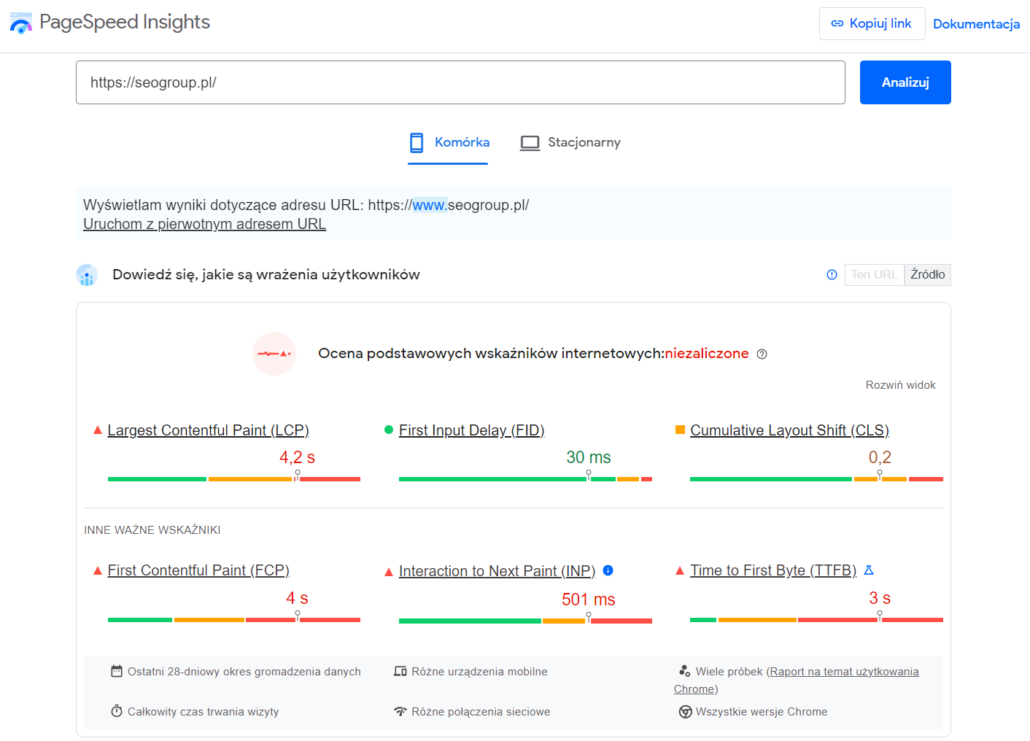Click the INNE WAŻNE WSKAŹNIKI heading
Image resolution: width=1030 pixels, height=741 pixels.
tap(152, 530)
